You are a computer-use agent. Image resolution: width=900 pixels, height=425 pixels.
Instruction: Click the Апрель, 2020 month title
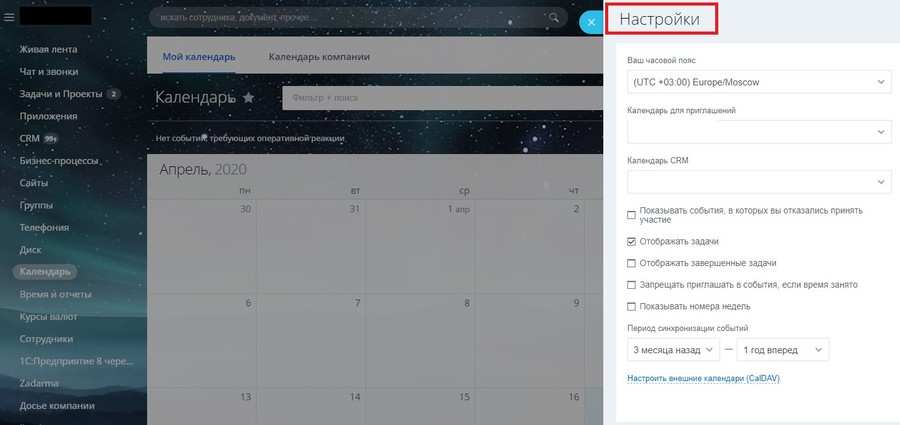(x=203, y=169)
